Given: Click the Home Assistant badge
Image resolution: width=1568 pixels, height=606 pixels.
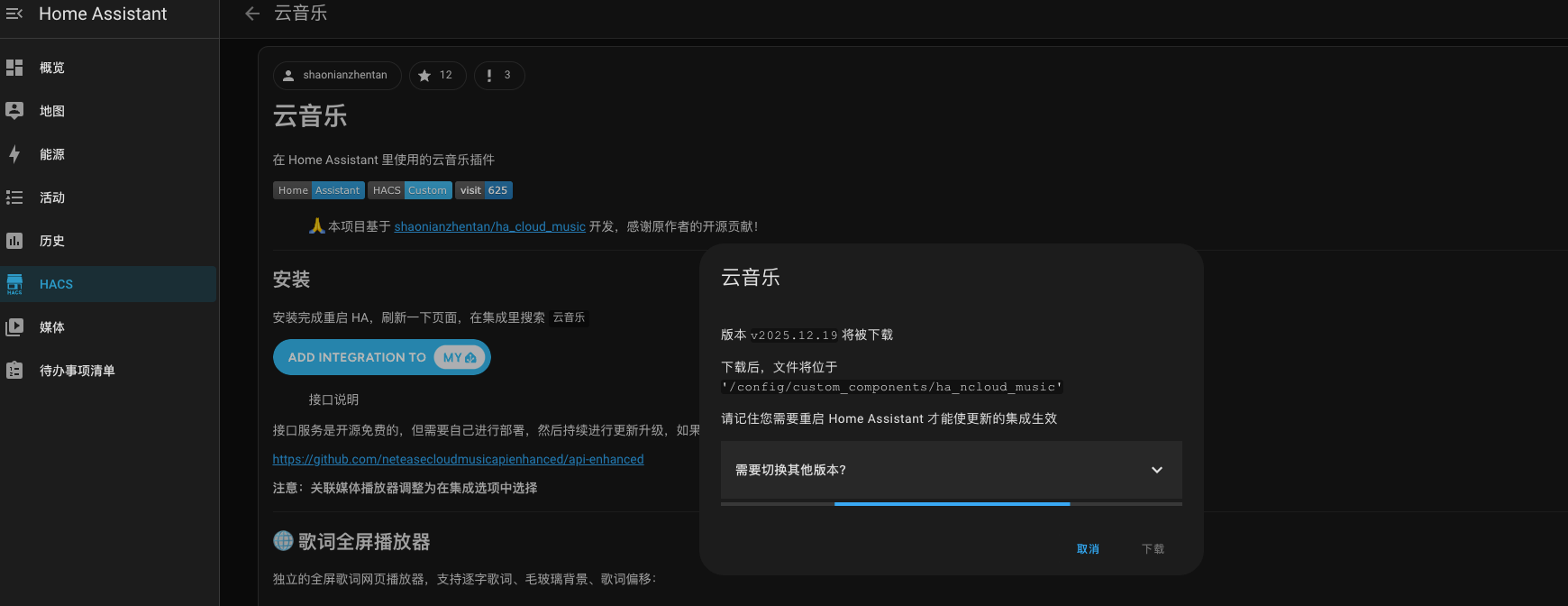Looking at the screenshot, I should pos(319,190).
